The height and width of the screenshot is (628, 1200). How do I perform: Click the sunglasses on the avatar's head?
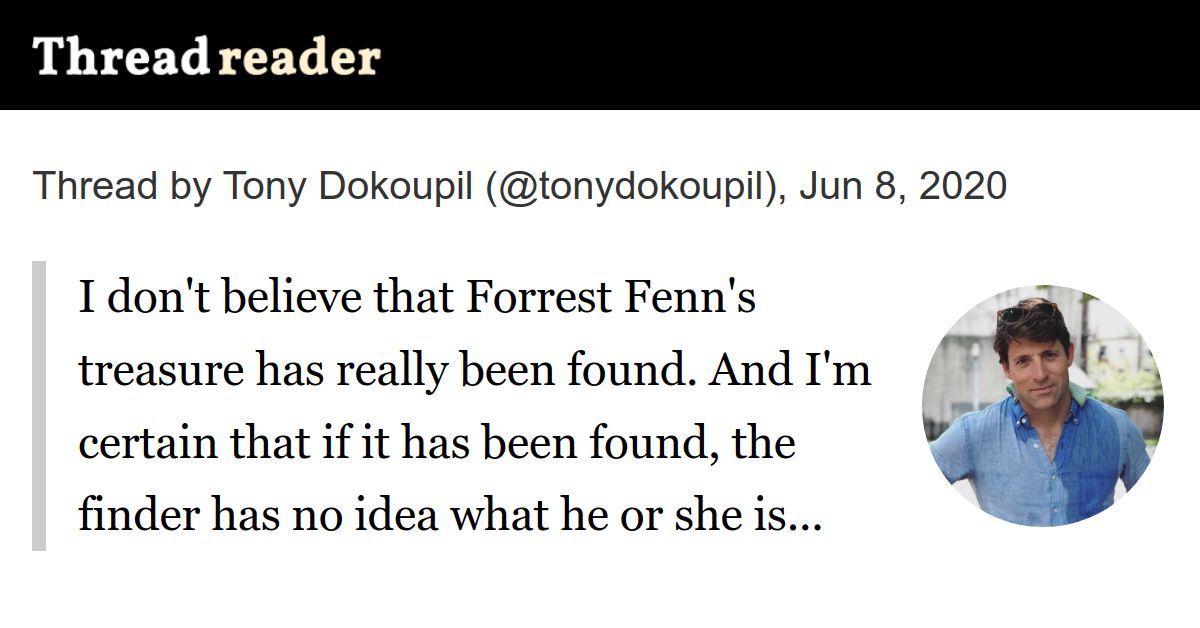coord(1028,312)
